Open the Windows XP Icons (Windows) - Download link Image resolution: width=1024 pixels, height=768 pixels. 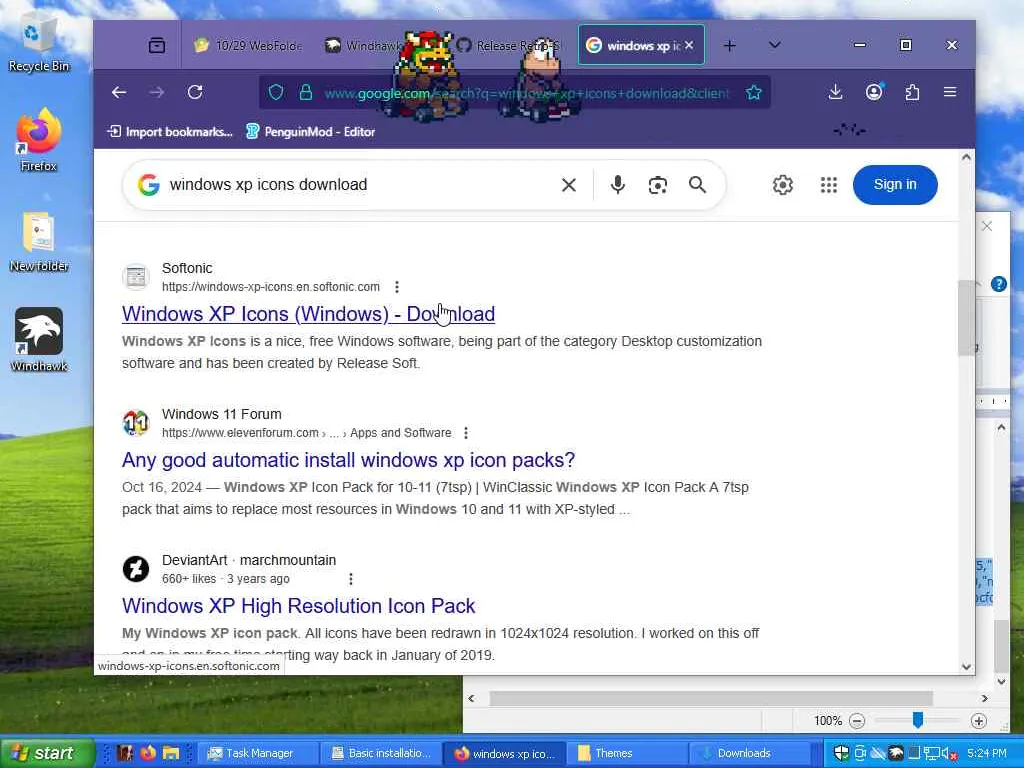(308, 314)
